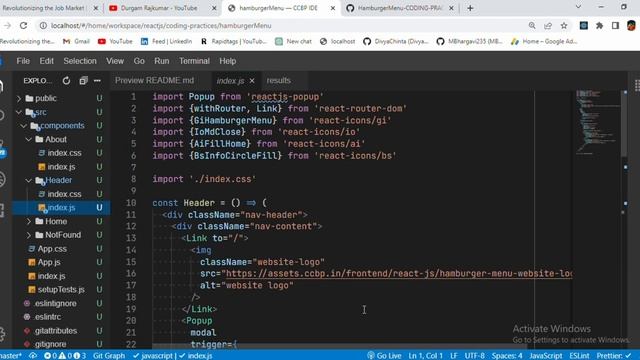The height and width of the screenshot is (360, 640).
Task: Open Prettier status in status bar
Action: (x=613, y=356)
